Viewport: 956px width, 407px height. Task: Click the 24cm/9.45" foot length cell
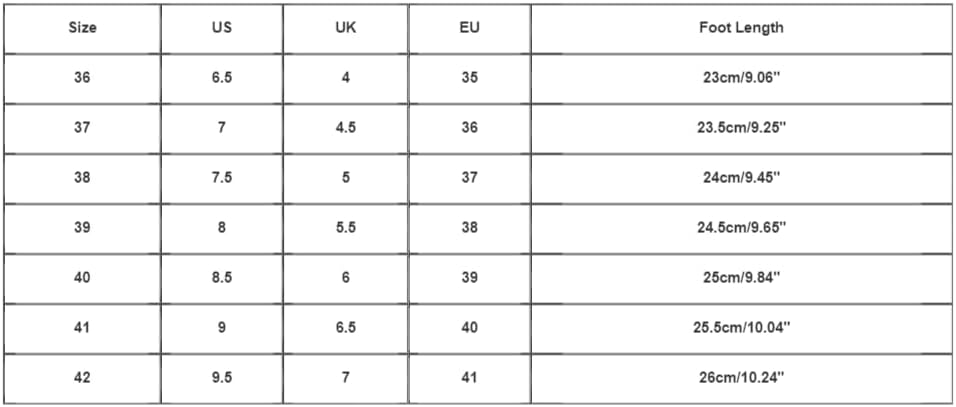741,178
